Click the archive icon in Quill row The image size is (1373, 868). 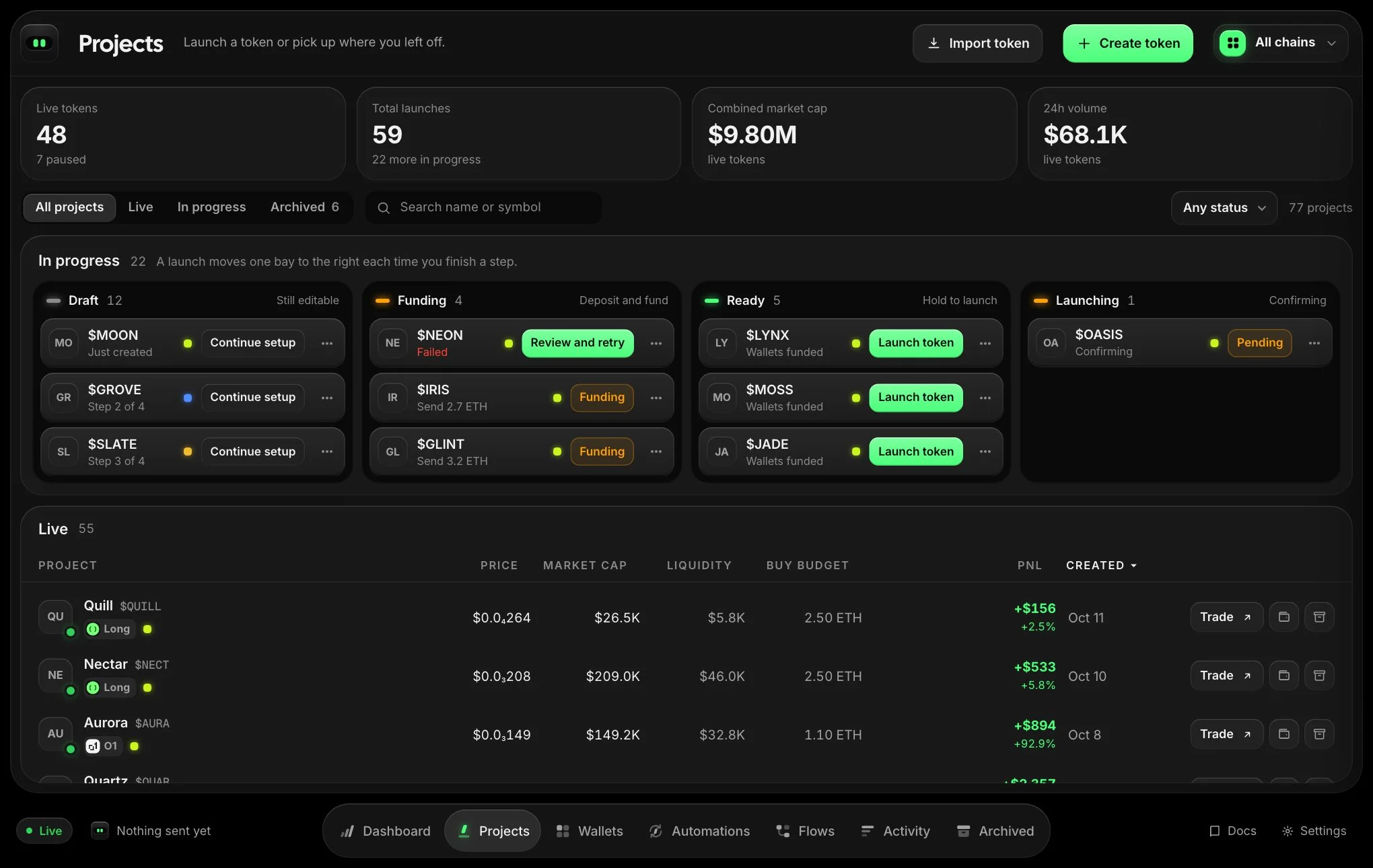pos(1320,617)
